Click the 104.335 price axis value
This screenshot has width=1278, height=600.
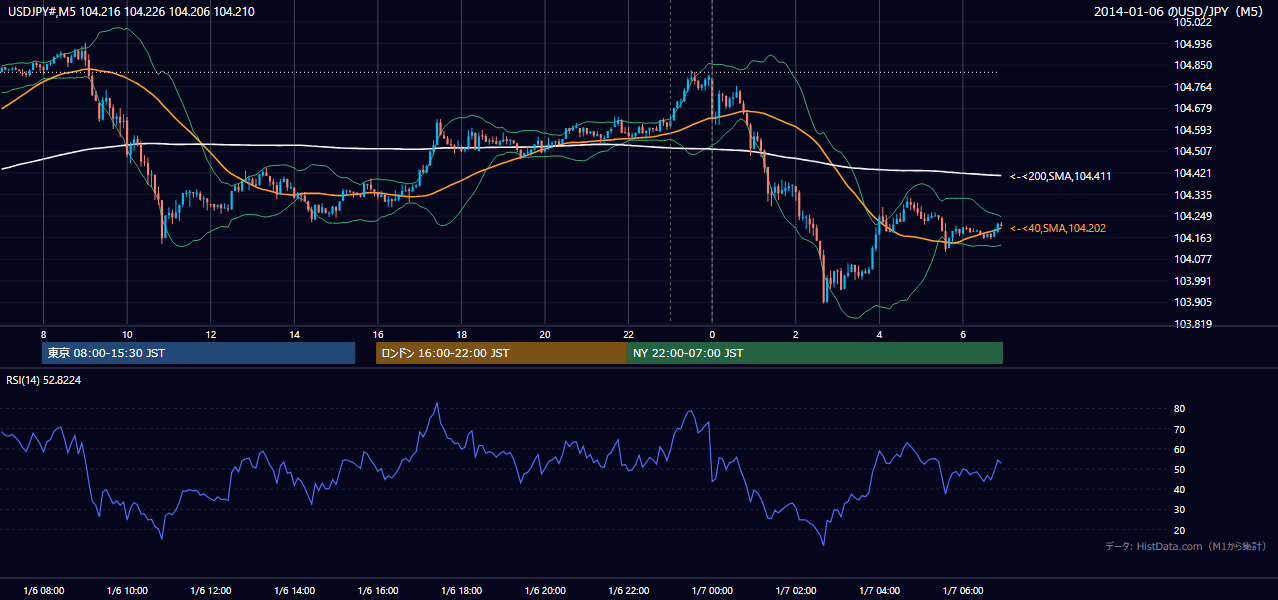(x=1193, y=195)
